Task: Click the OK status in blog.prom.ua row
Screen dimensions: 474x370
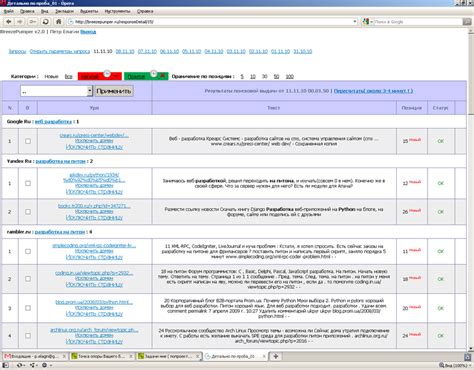Action: coord(440,308)
